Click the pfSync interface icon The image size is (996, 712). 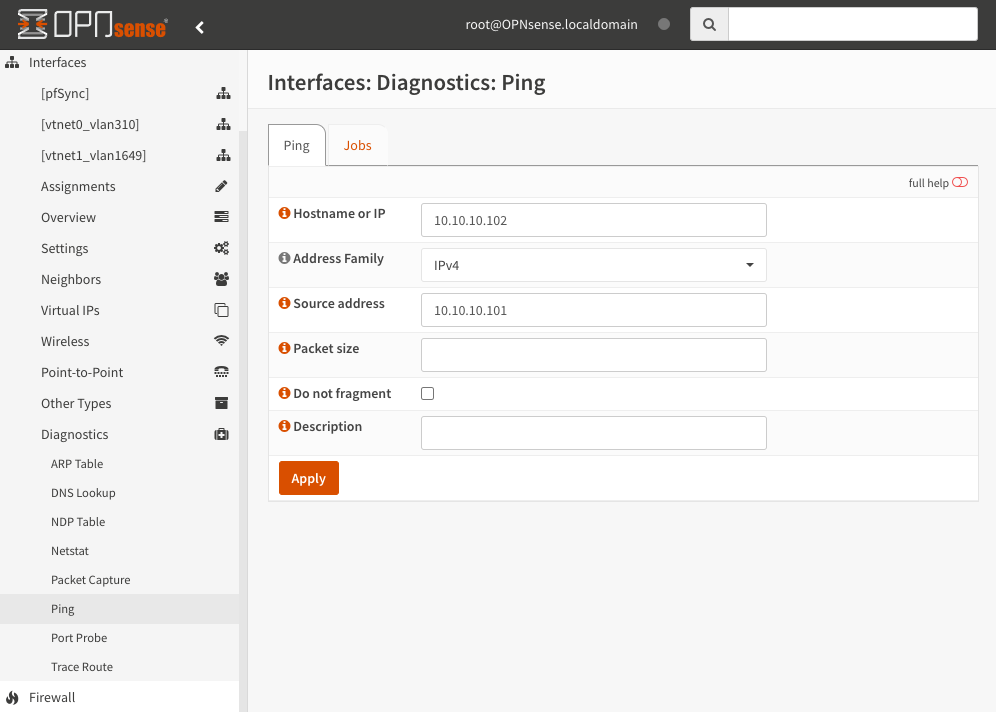point(223,93)
